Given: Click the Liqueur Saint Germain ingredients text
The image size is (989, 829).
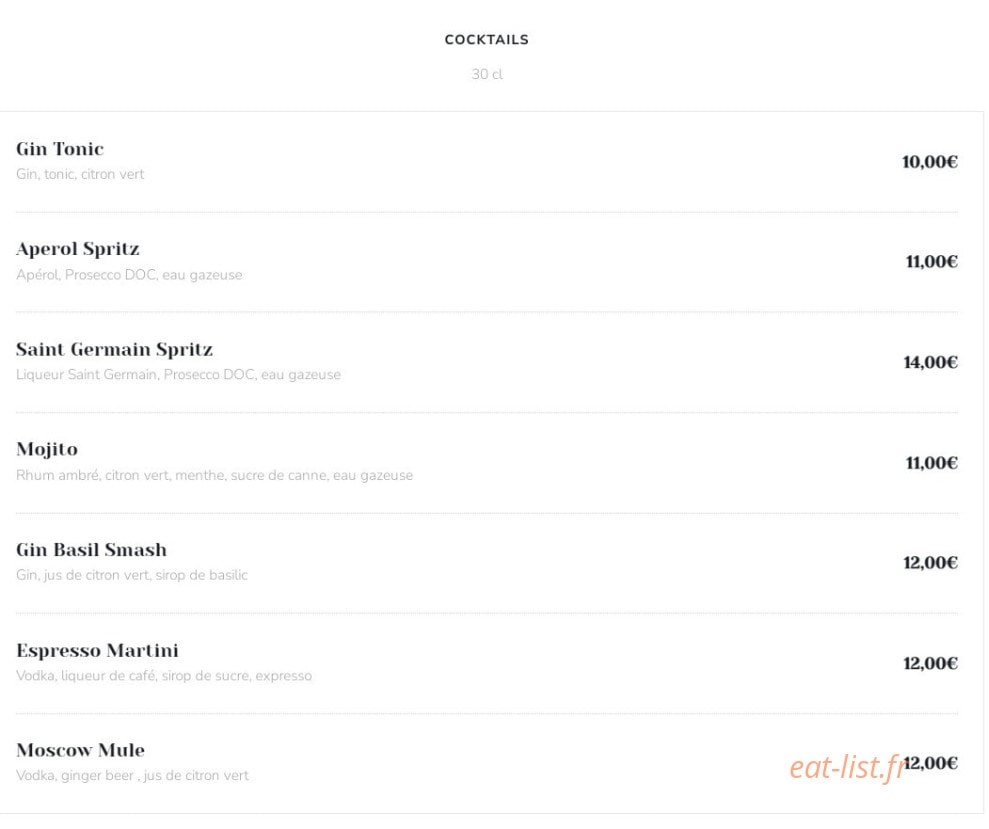Looking at the screenshot, I should pos(178,375).
